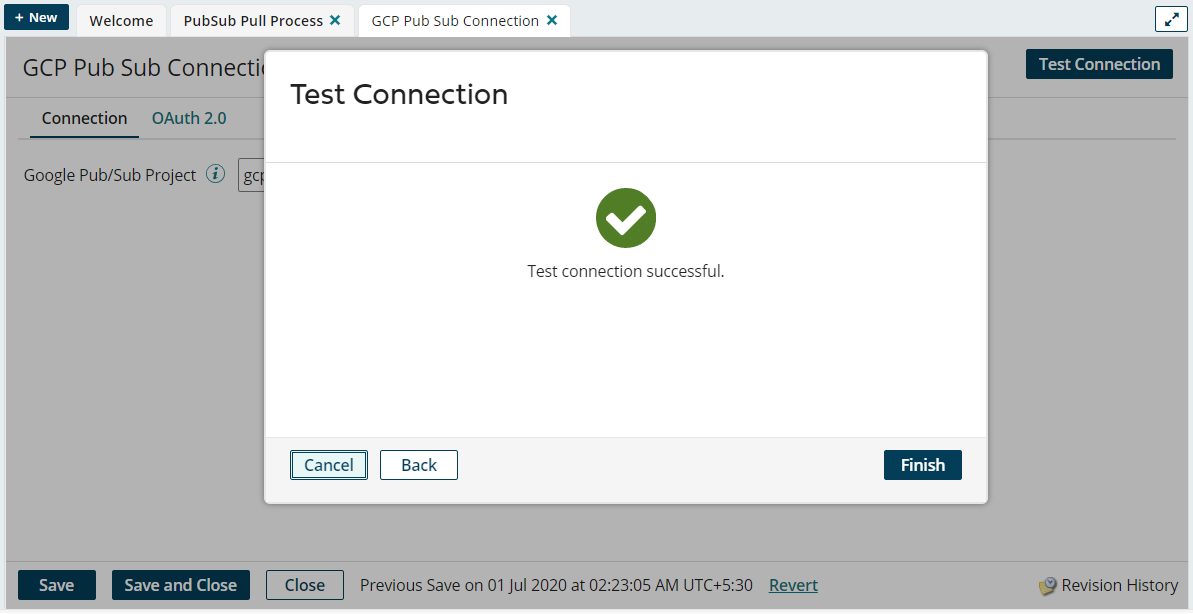Image resolution: width=1193 pixels, height=614 pixels.
Task: Open the OAuth 2.0 tab
Action: 189,118
